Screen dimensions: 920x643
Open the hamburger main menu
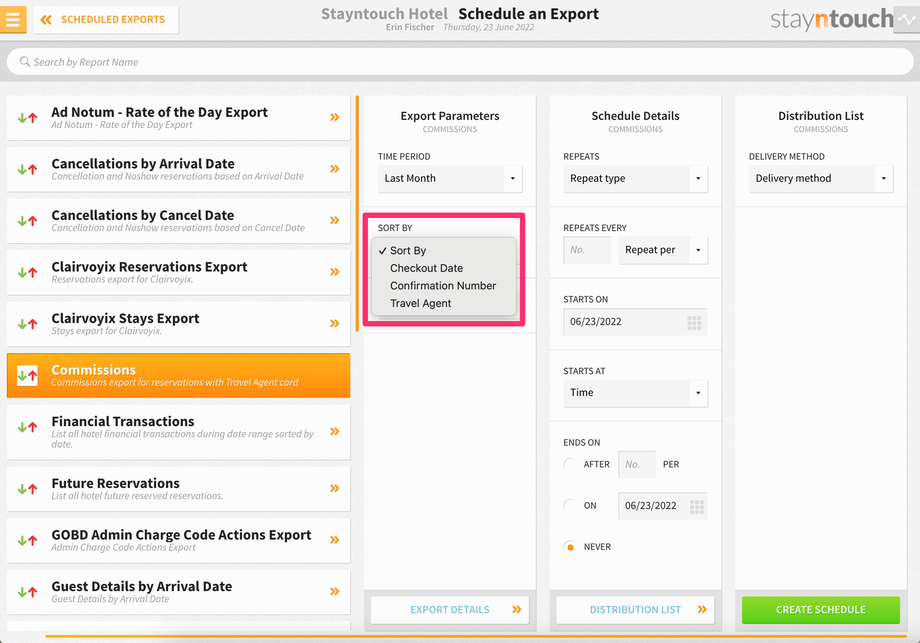[13, 19]
